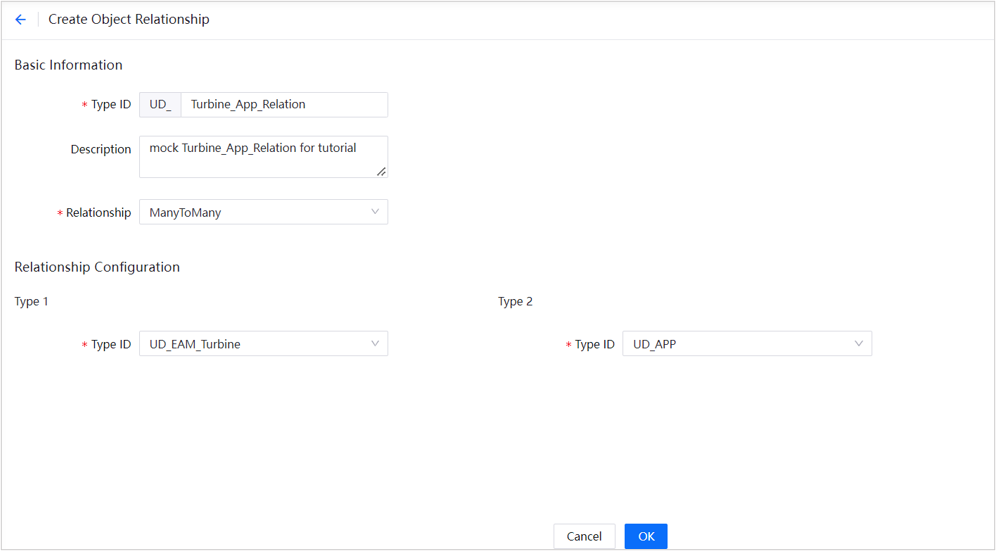Click the UD_EAM_Turbine dropdown arrow
The height and width of the screenshot is (551, 996).
pyautogui.click(x=375, y=344)
